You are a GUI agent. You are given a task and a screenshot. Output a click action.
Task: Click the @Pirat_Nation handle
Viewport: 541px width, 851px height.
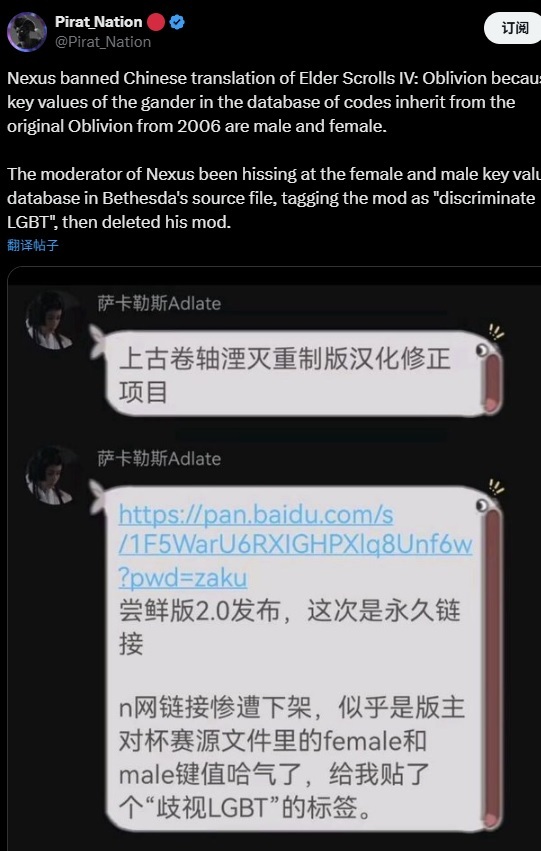point(103,42)
